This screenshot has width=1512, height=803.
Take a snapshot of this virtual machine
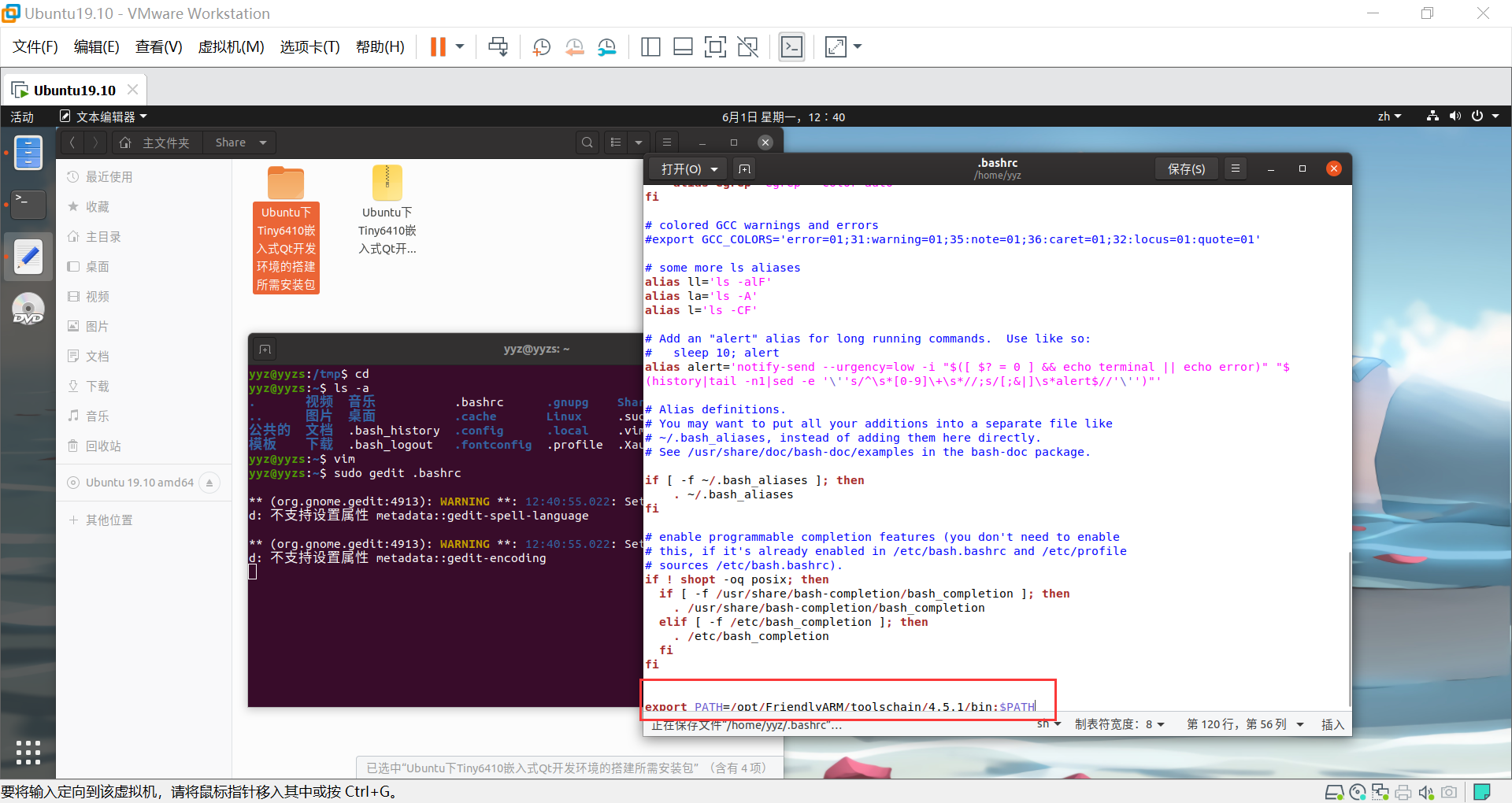click(541, 46)
